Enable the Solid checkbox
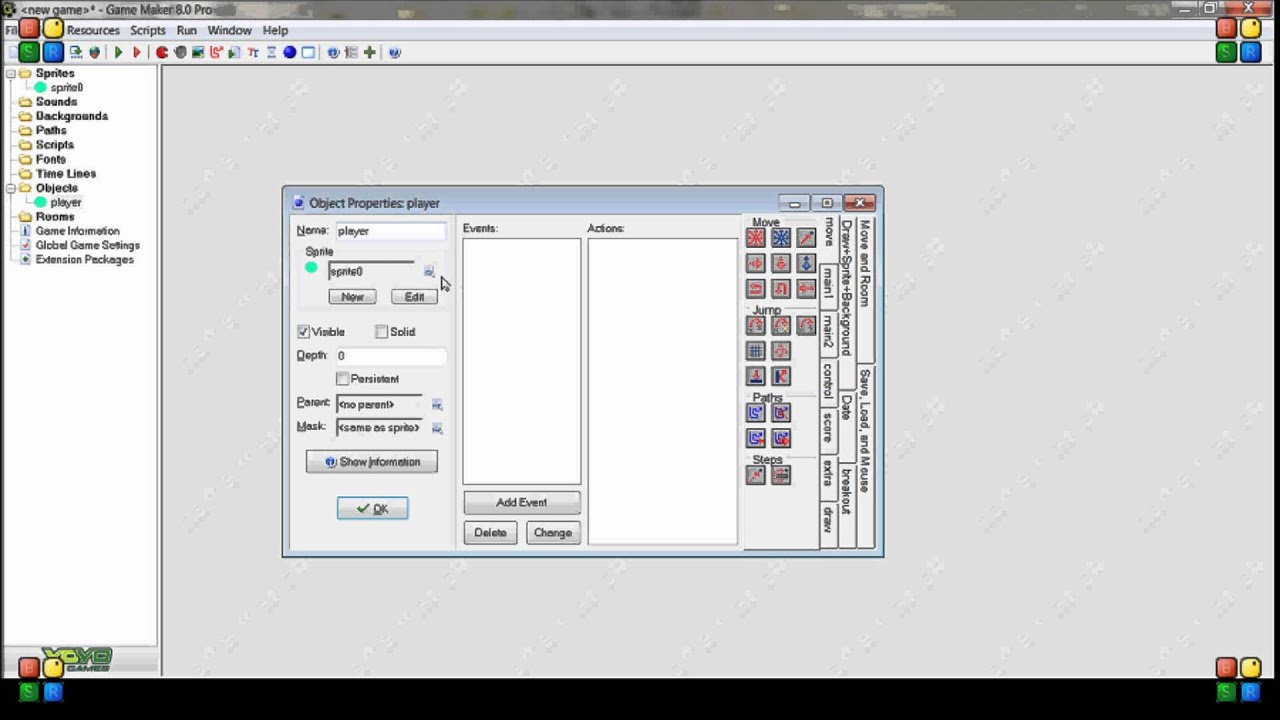 pyautogui.click(x=381, y=332)
